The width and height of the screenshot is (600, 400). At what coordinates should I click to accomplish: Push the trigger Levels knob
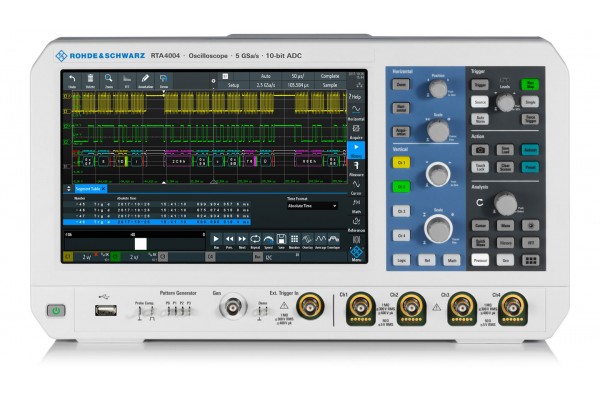click(x=505, y=102)
